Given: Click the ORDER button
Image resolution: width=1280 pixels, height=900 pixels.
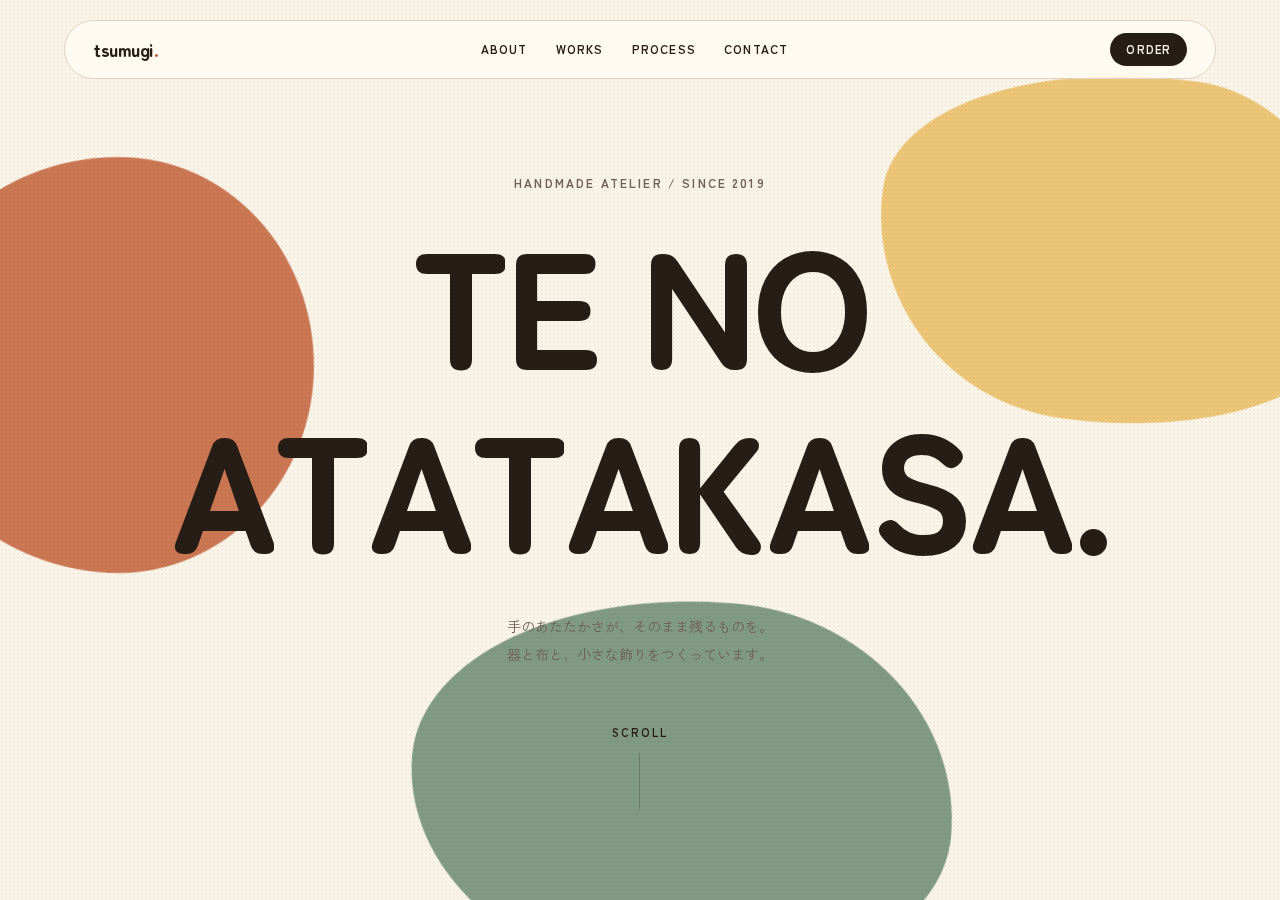Looking at the screenshot, I should 1148,50.
